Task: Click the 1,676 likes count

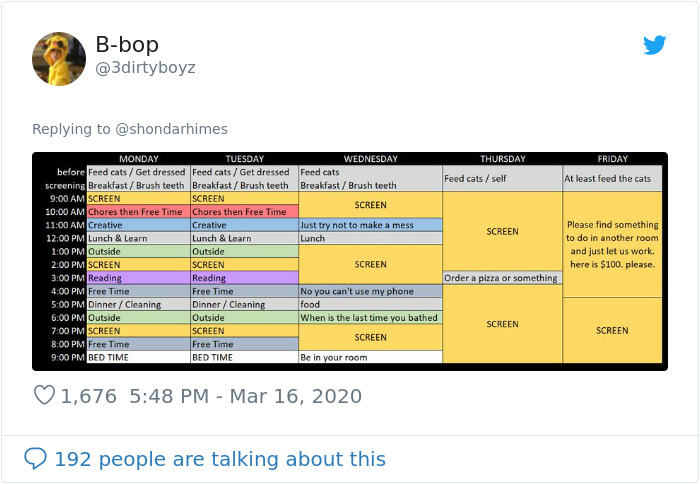Action: click(89, 396)
